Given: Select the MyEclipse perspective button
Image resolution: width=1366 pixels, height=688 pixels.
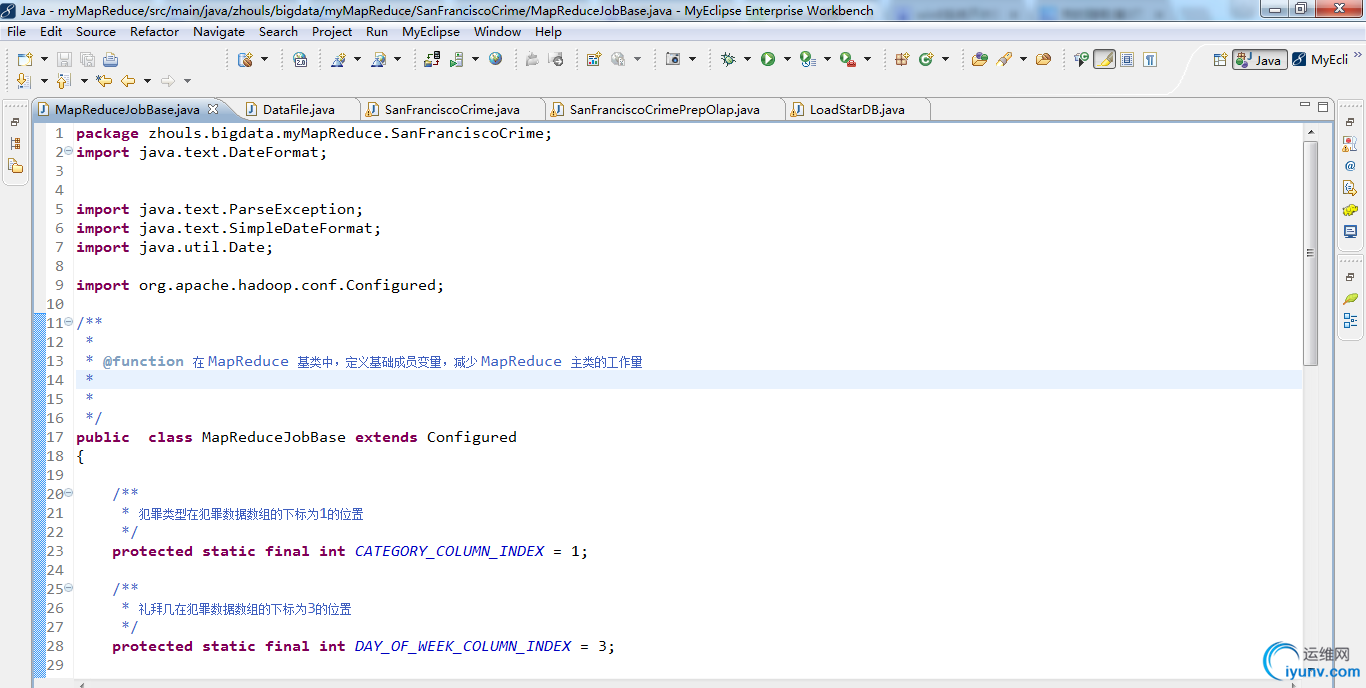Looking at the screenshot, I should pyautogui.click(x=1321, y=60).
